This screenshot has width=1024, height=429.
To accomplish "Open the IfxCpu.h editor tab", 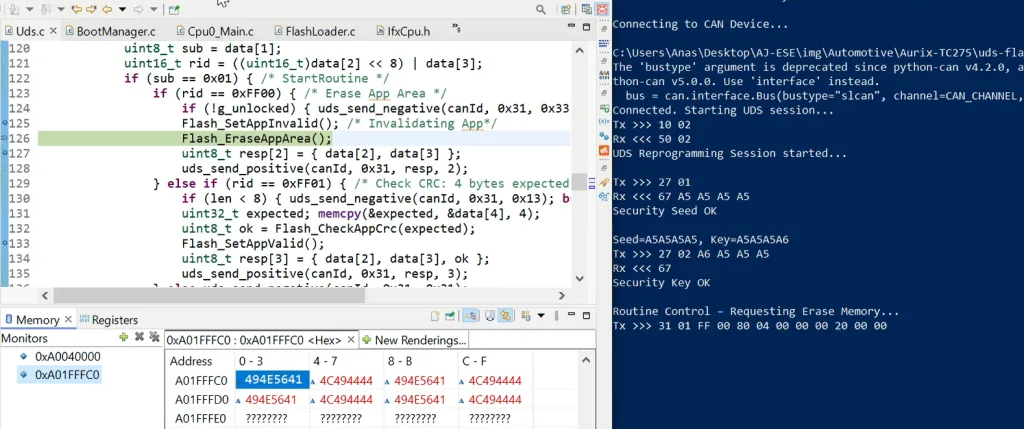I will pos(406,31).
